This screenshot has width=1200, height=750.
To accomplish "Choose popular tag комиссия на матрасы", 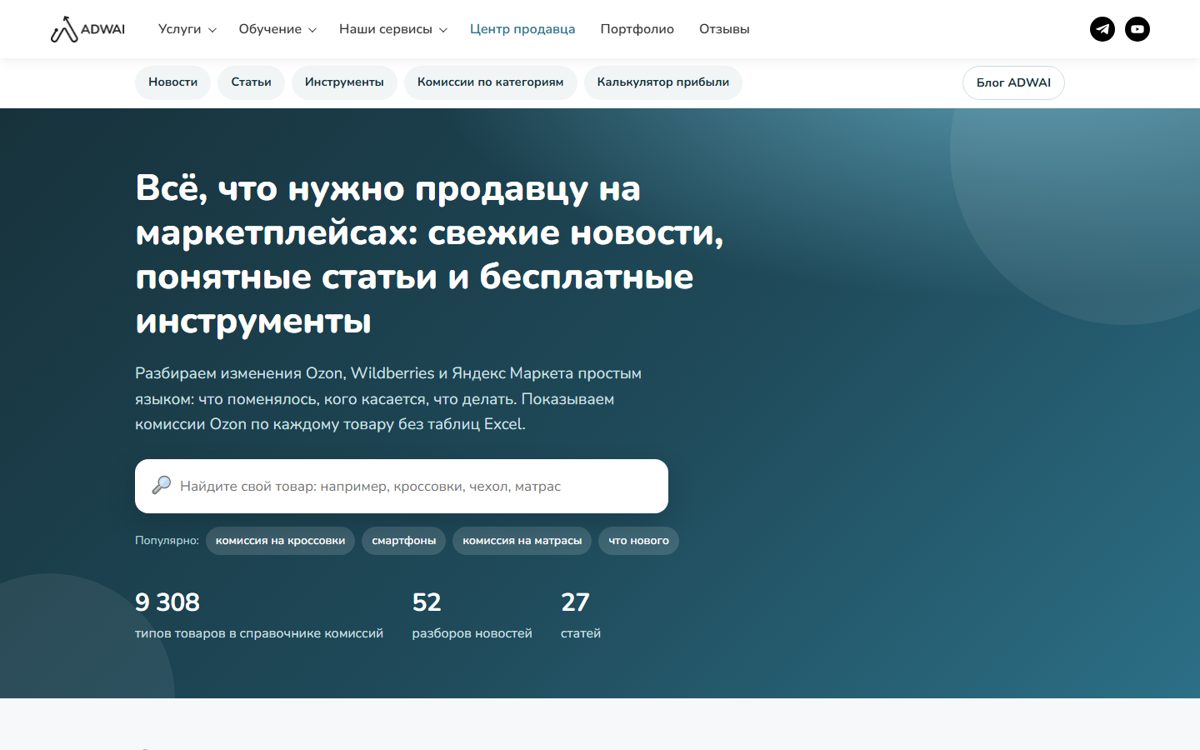I will pyautogui.click(x=522, y=541).
